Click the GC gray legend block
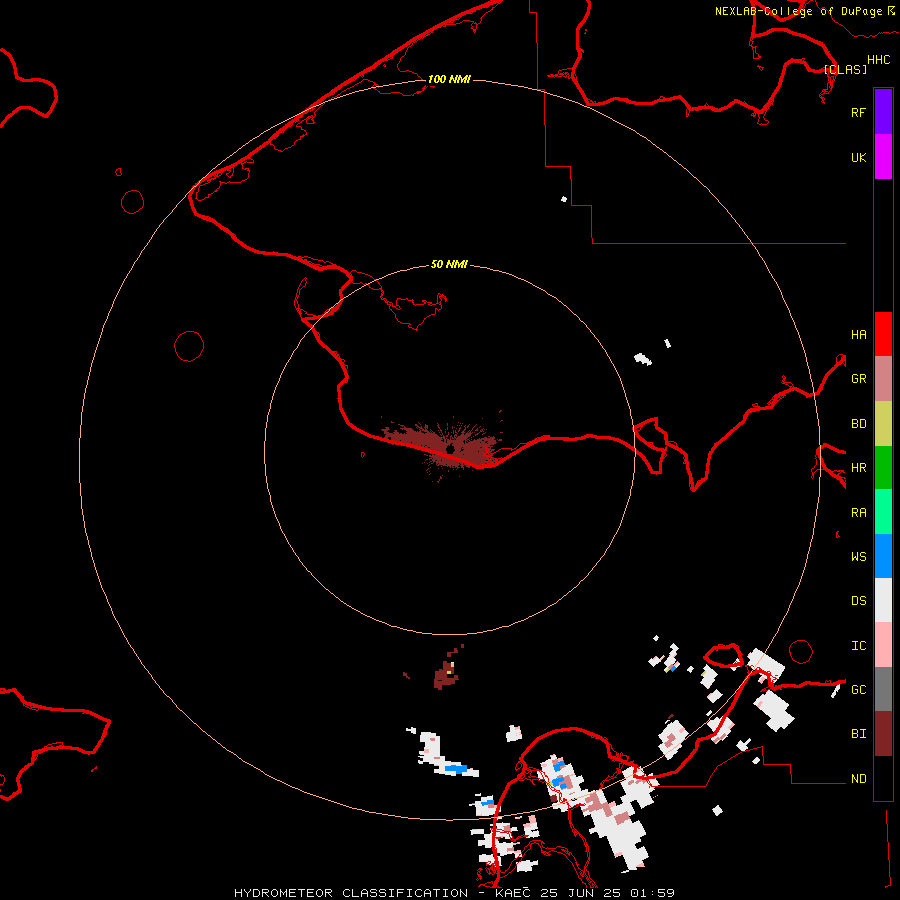 coord(883,689)
